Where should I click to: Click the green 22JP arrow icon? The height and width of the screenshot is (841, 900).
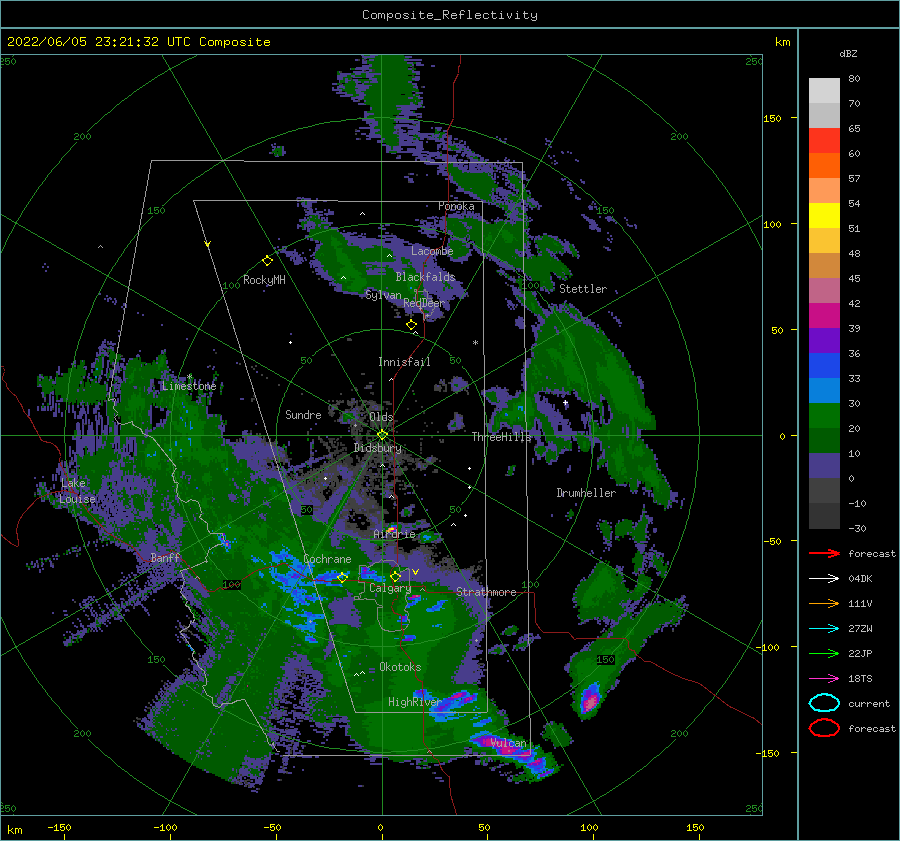824,653
